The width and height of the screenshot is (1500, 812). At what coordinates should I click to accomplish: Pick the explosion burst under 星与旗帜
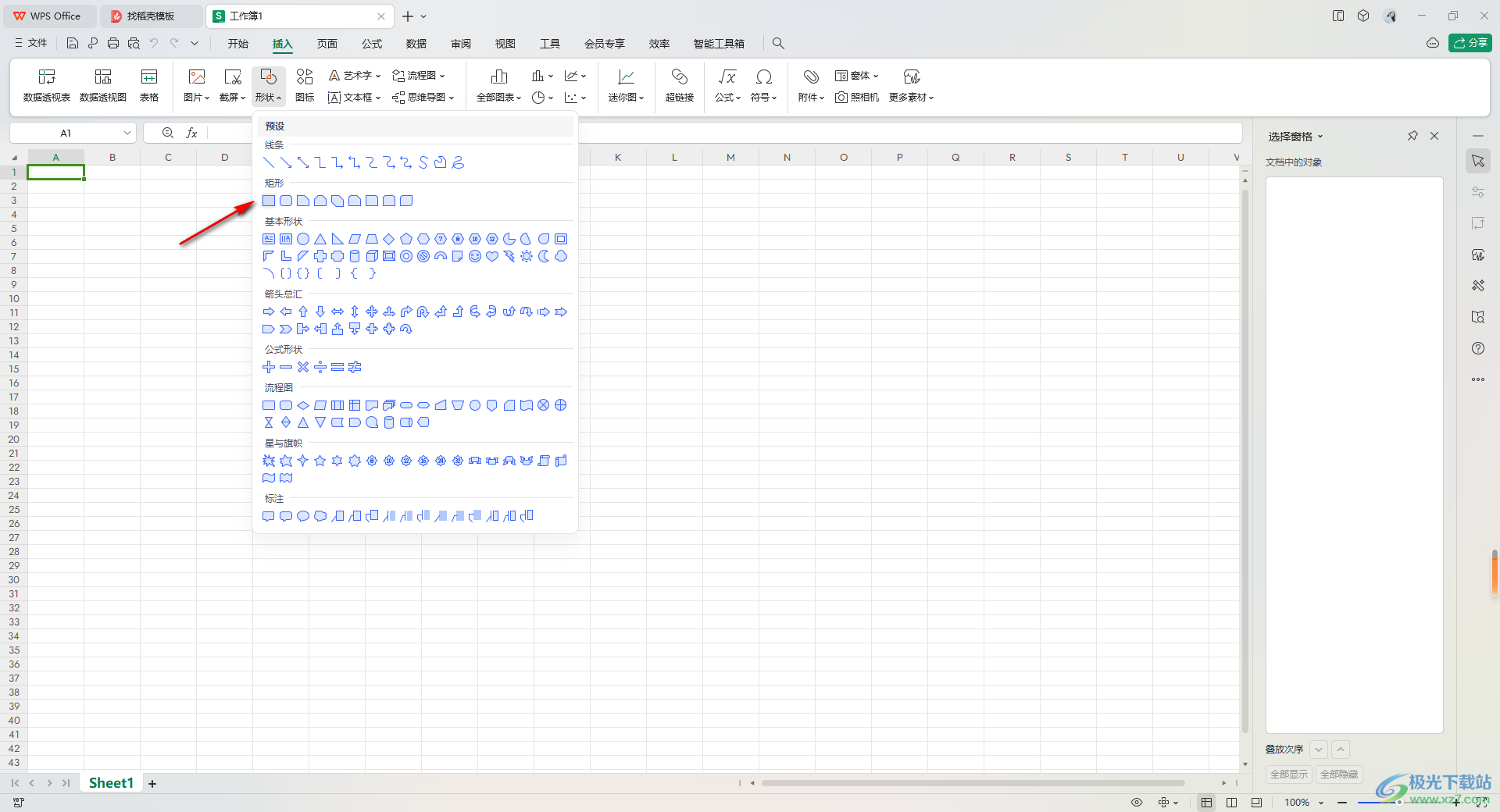click(269, 461)
